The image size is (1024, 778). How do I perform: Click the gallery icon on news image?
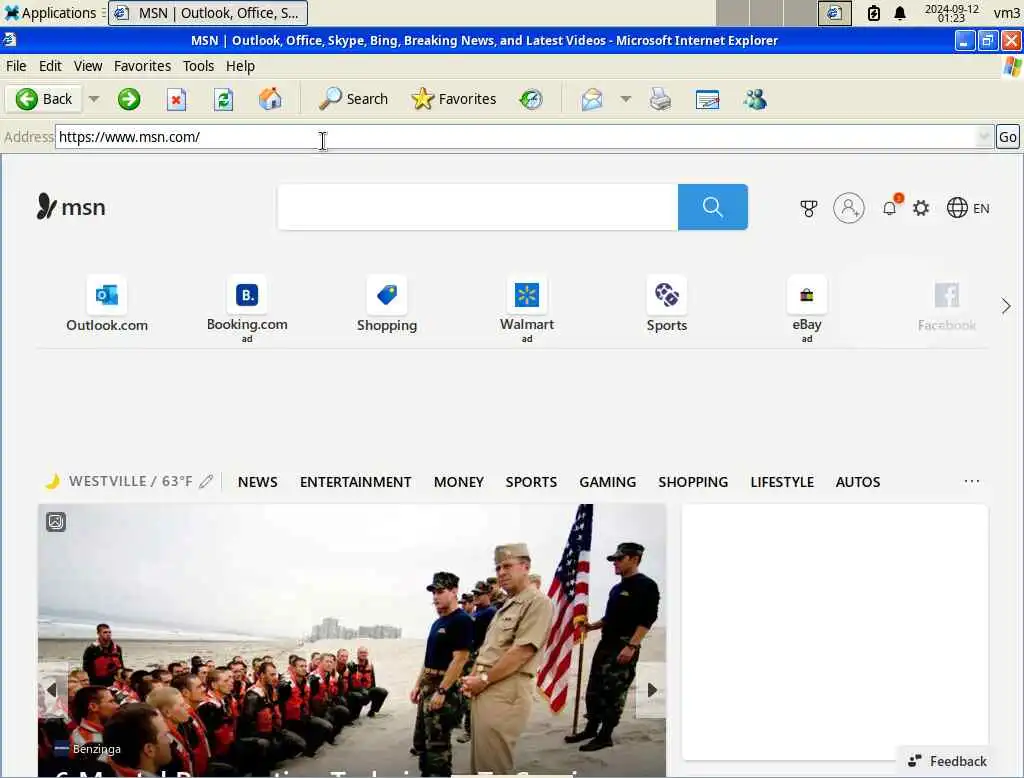[56, 522]
